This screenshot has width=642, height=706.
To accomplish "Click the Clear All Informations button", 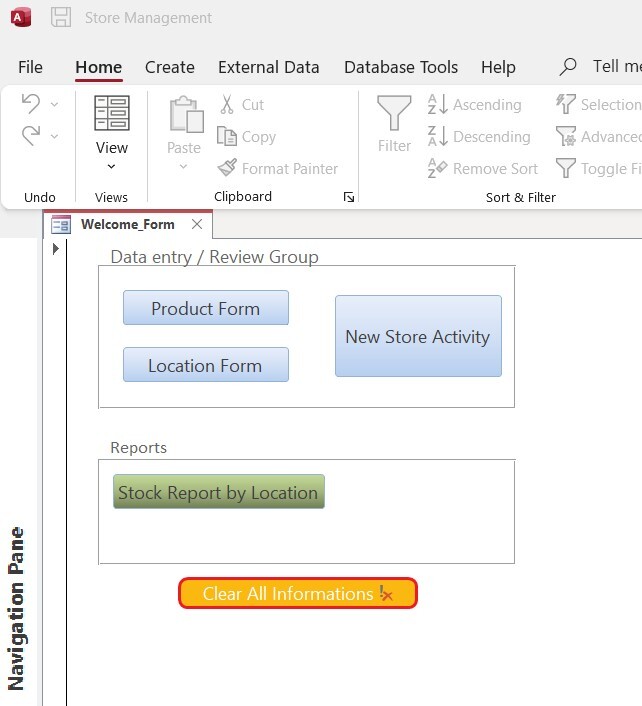I will tap(298, 593).
